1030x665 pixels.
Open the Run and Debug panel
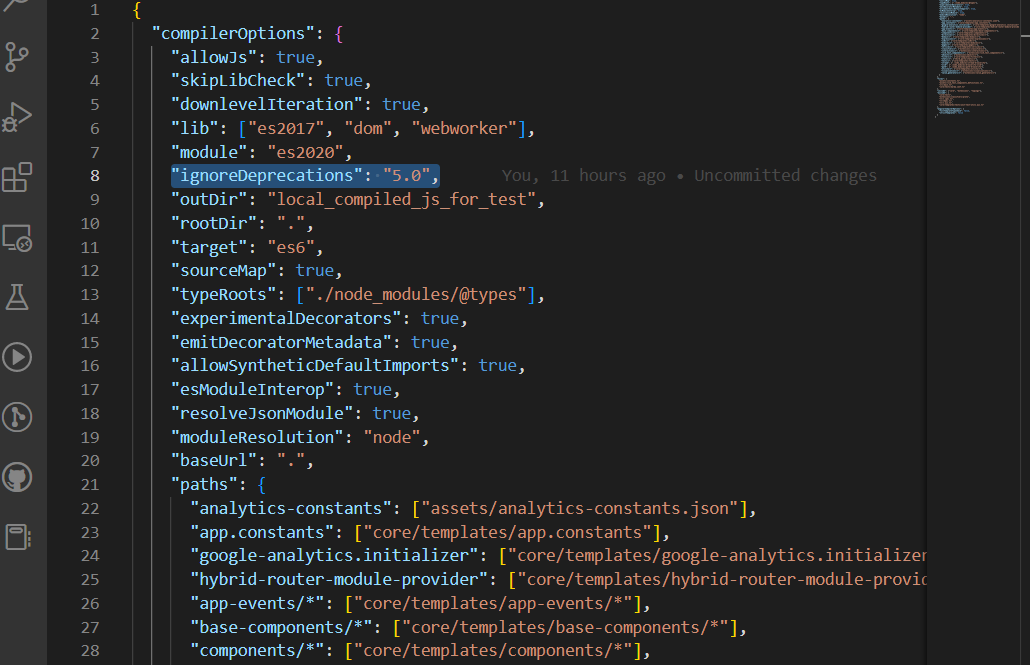point(18,116)
